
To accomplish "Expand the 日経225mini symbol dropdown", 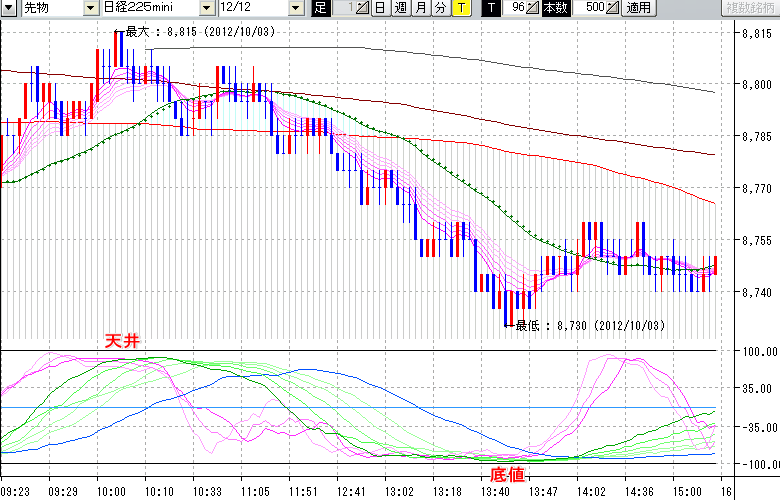I will click(x=207, y=8).
